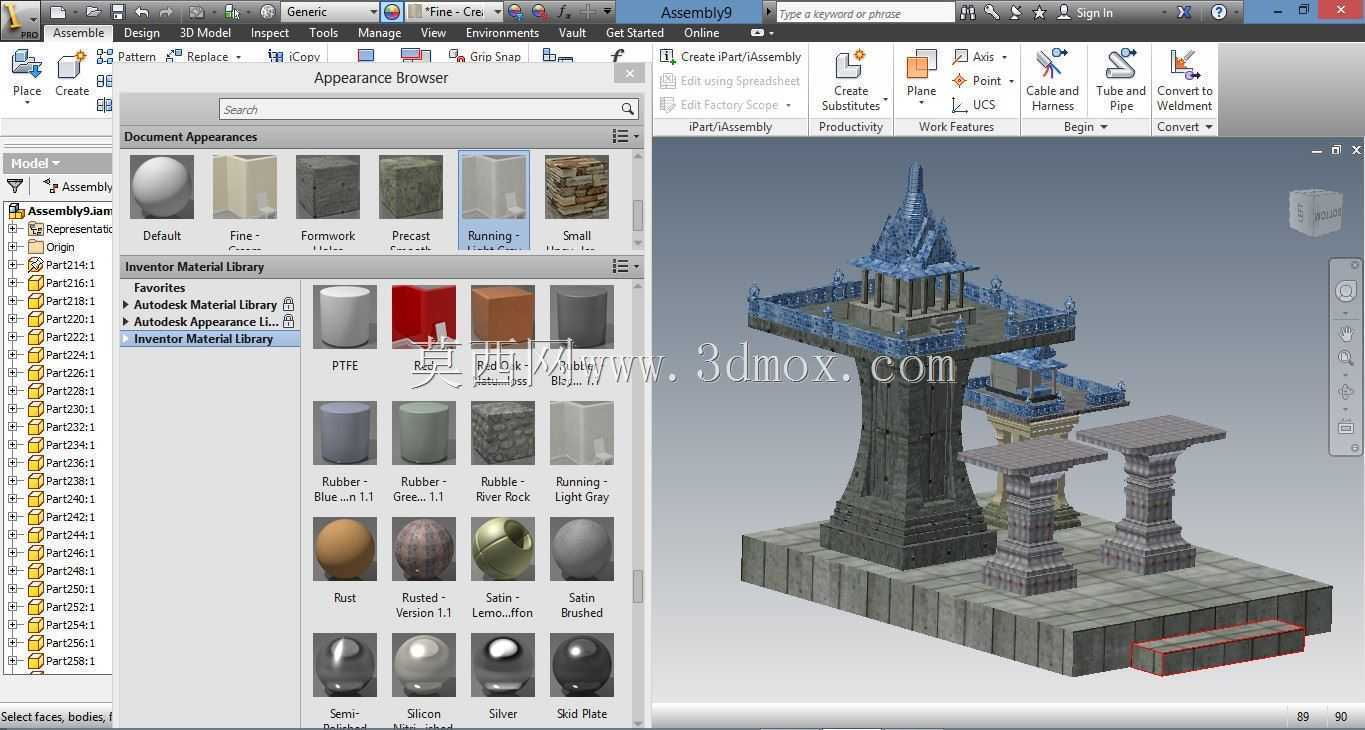Image resolution: width=1365 pixels, height=730 pixels.
Task: Open the Document Appearances view options dropdown
Action: coord(626,137)
